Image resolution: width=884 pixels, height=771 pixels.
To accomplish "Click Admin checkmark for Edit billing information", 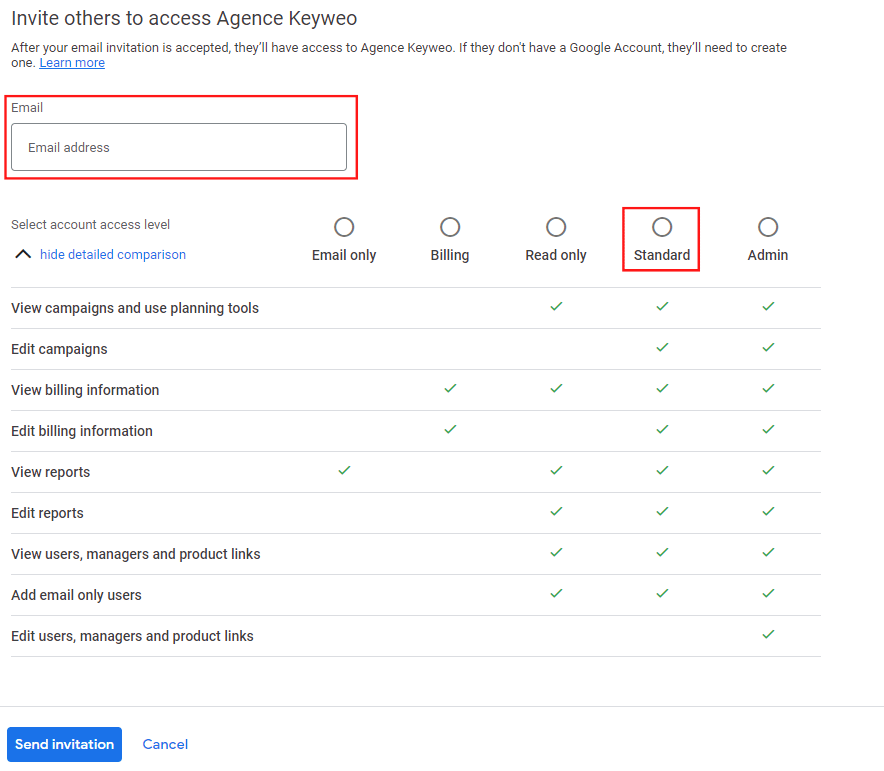I will (x=768, y=429).
